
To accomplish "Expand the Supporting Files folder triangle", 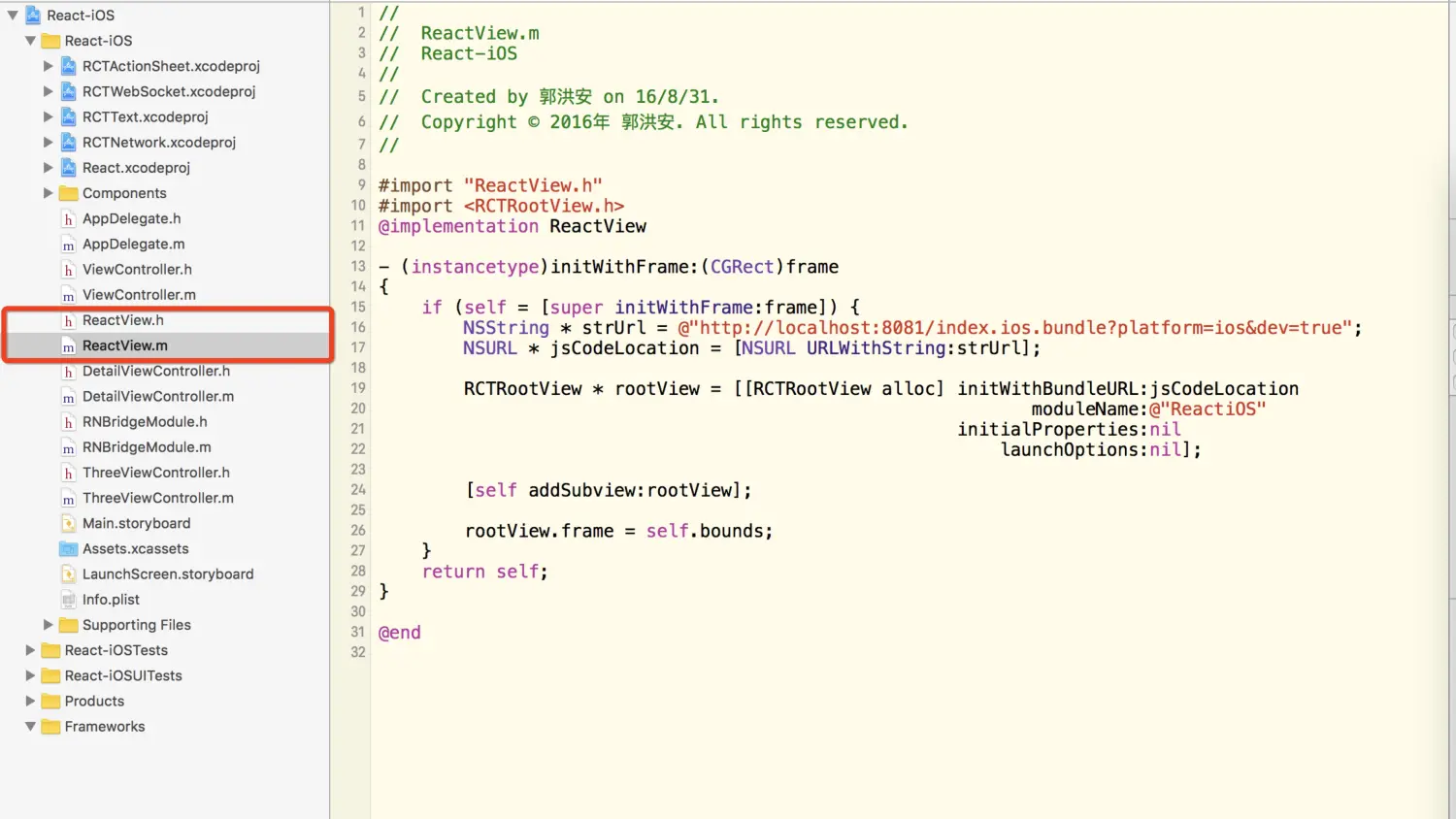I will point(48,625).
